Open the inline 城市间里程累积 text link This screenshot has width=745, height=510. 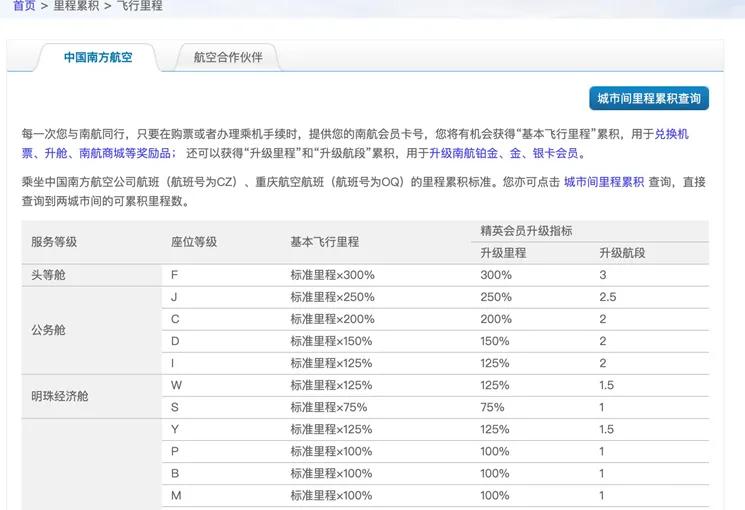point(604,182)
